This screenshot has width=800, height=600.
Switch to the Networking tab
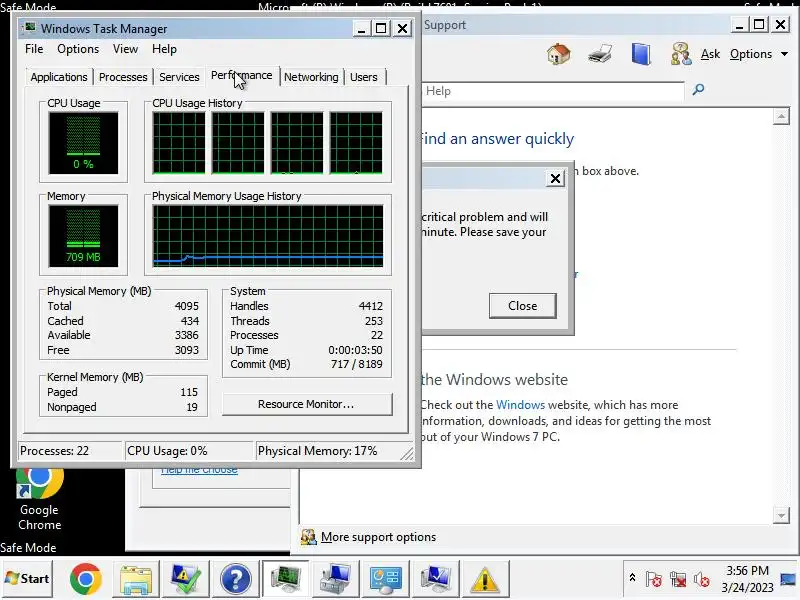311,77
